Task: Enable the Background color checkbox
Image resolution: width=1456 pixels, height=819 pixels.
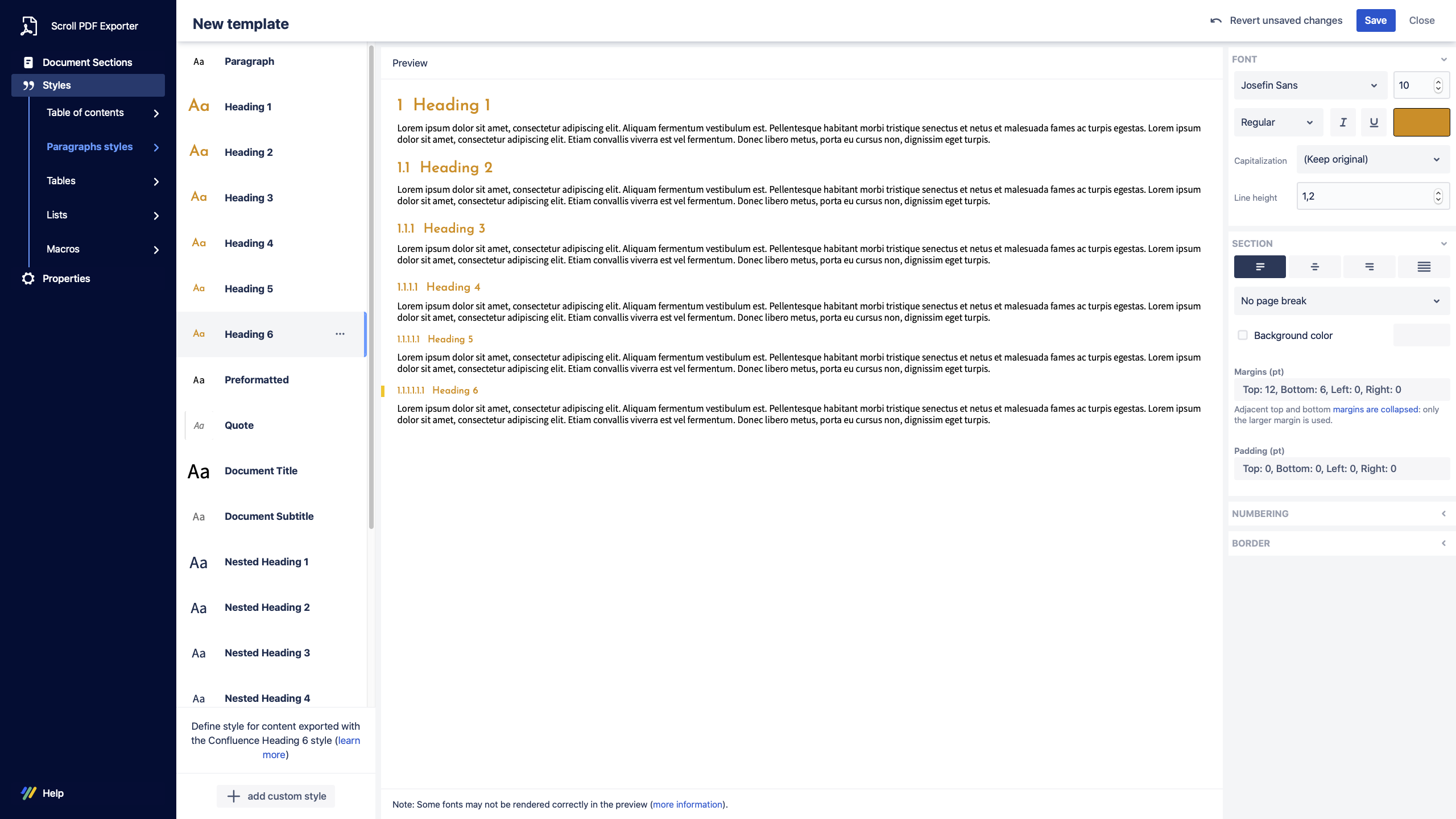Action: [1243, 336]
